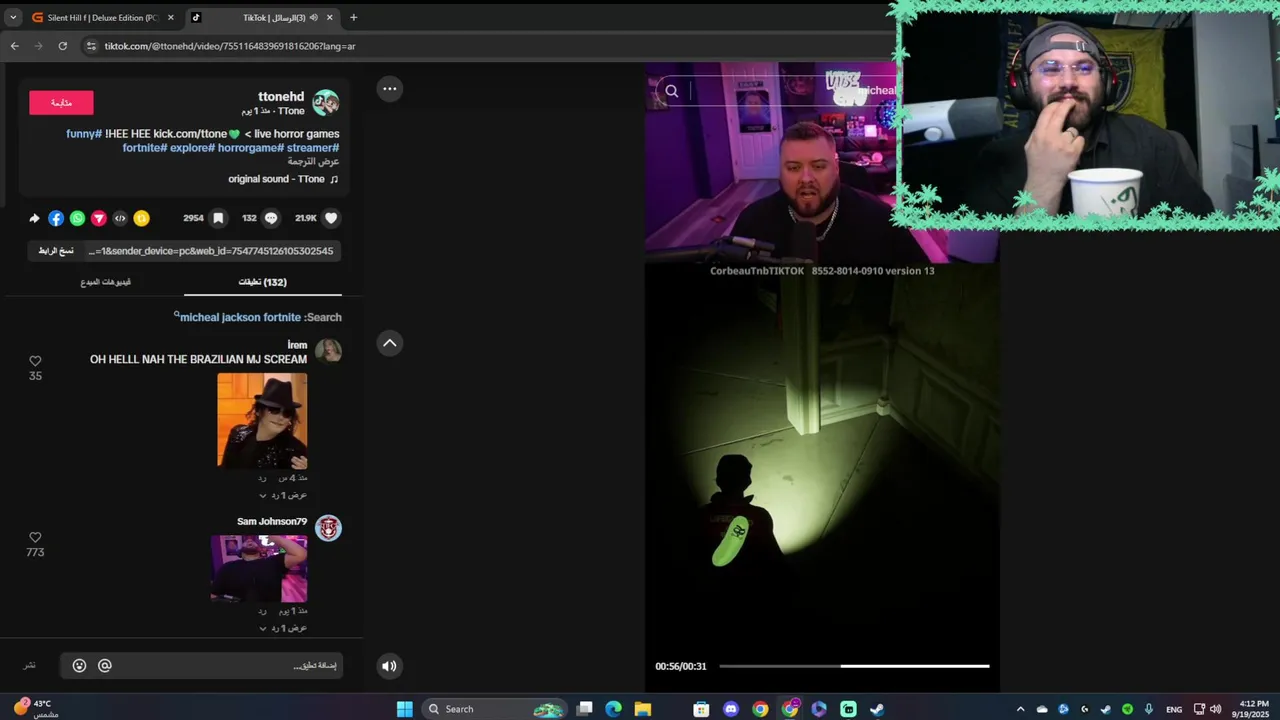
Task: Expand 1 reply under İrem's comment
Action: point(283,495)
